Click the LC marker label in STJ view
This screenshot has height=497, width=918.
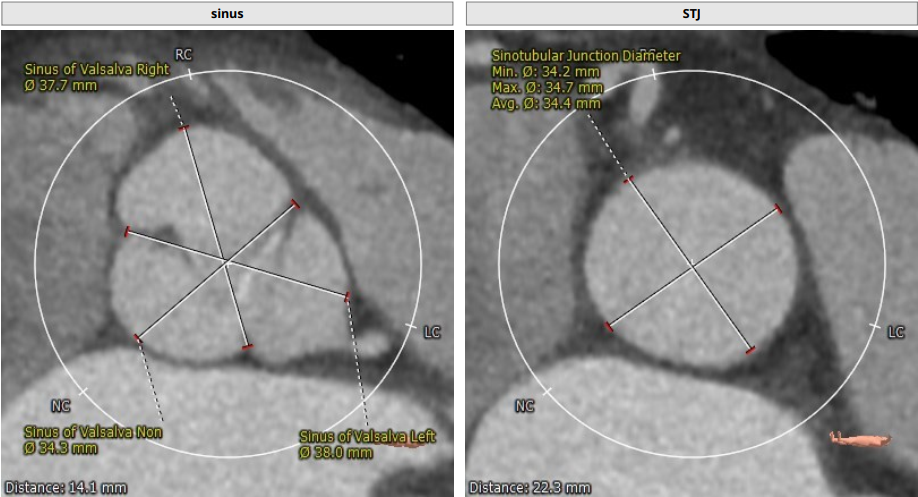896,333
